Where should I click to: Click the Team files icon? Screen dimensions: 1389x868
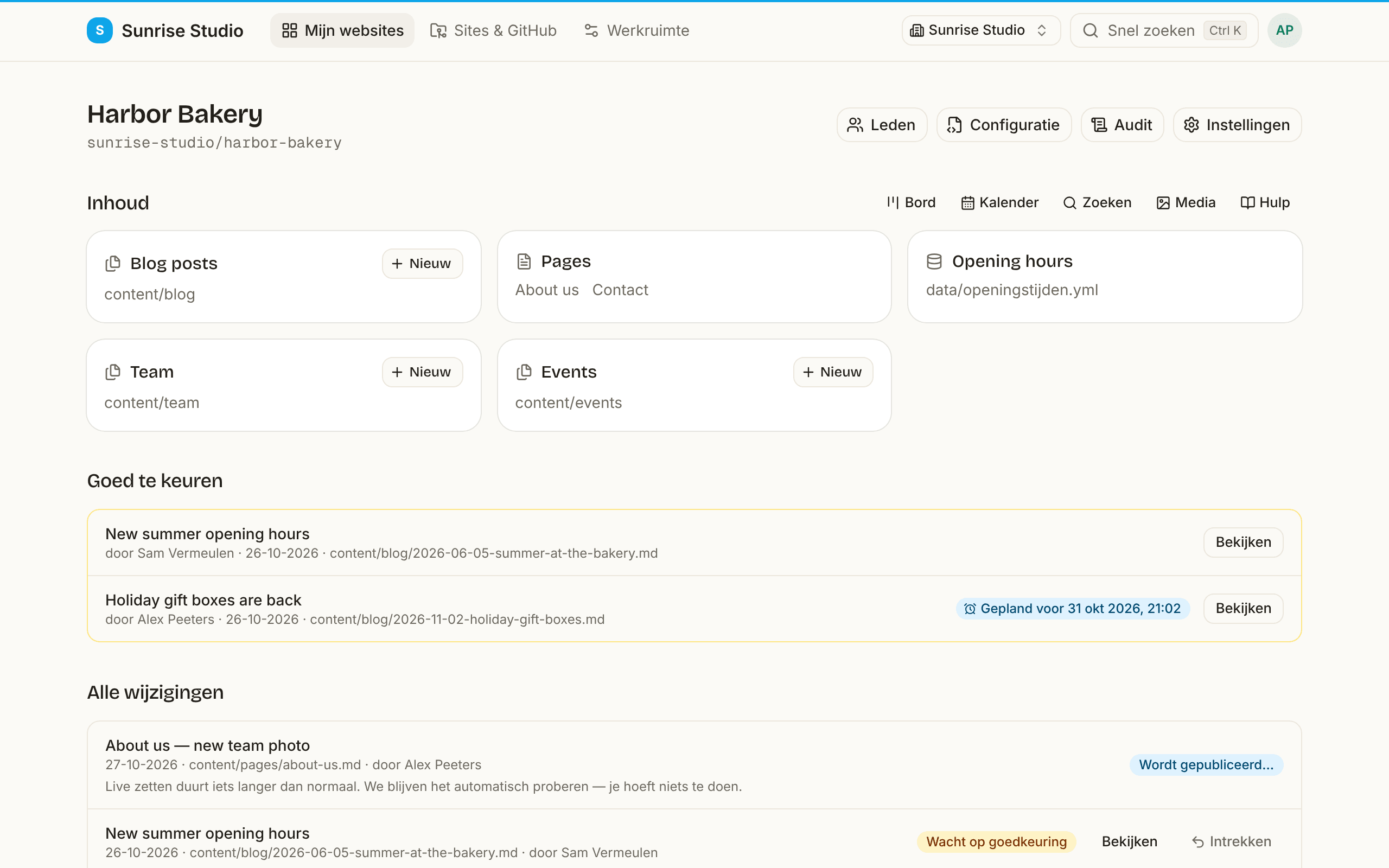(x=113, y=372)
